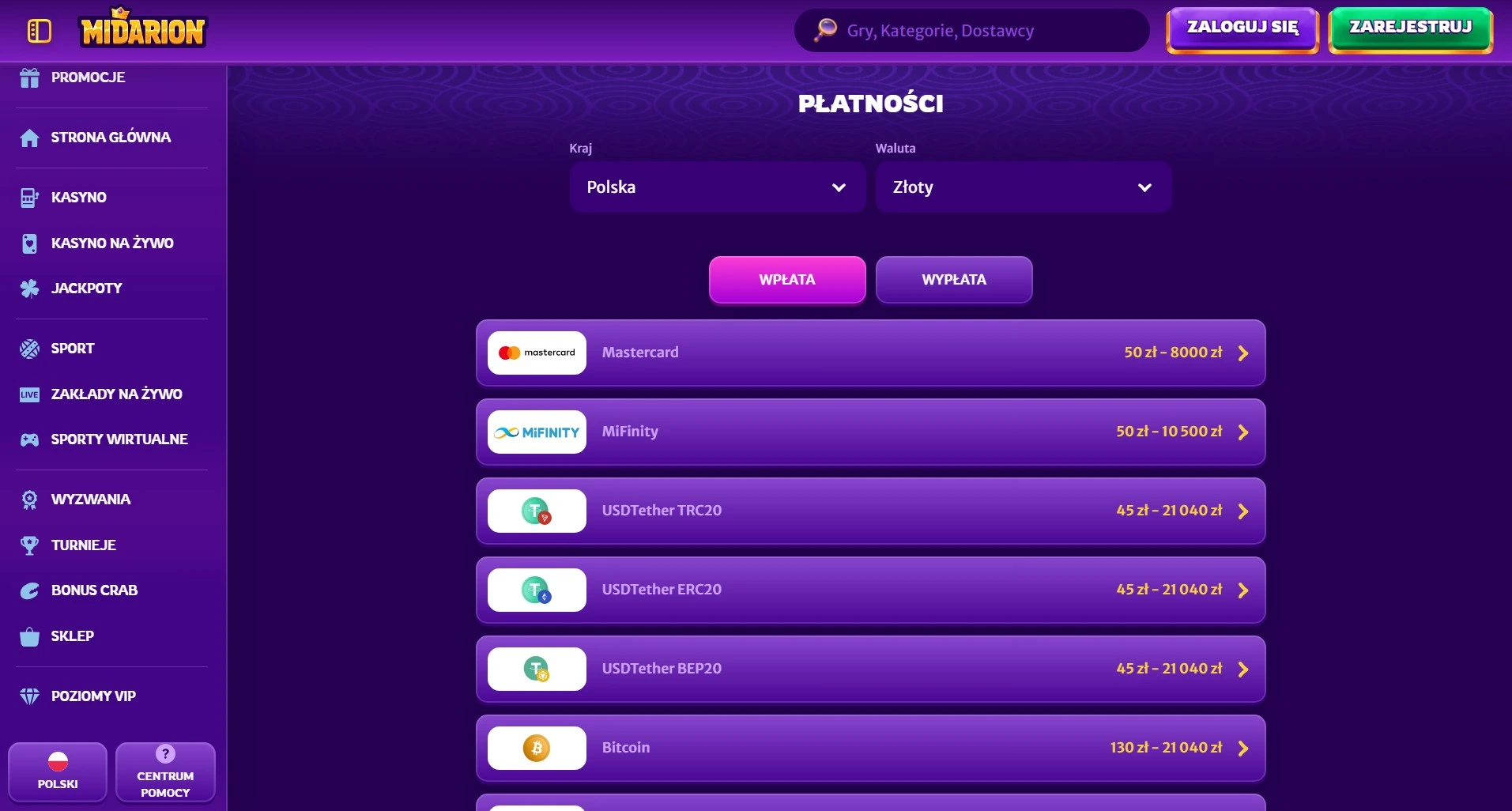Open the Sklep shopping bag icon
This screenshot has height=811, width=1512.
[x=29, y=636]
